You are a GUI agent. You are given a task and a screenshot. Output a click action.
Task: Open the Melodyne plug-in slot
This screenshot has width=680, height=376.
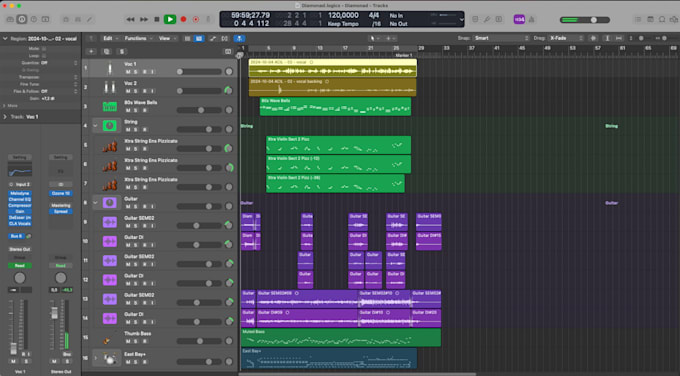(x=20, y=193)
